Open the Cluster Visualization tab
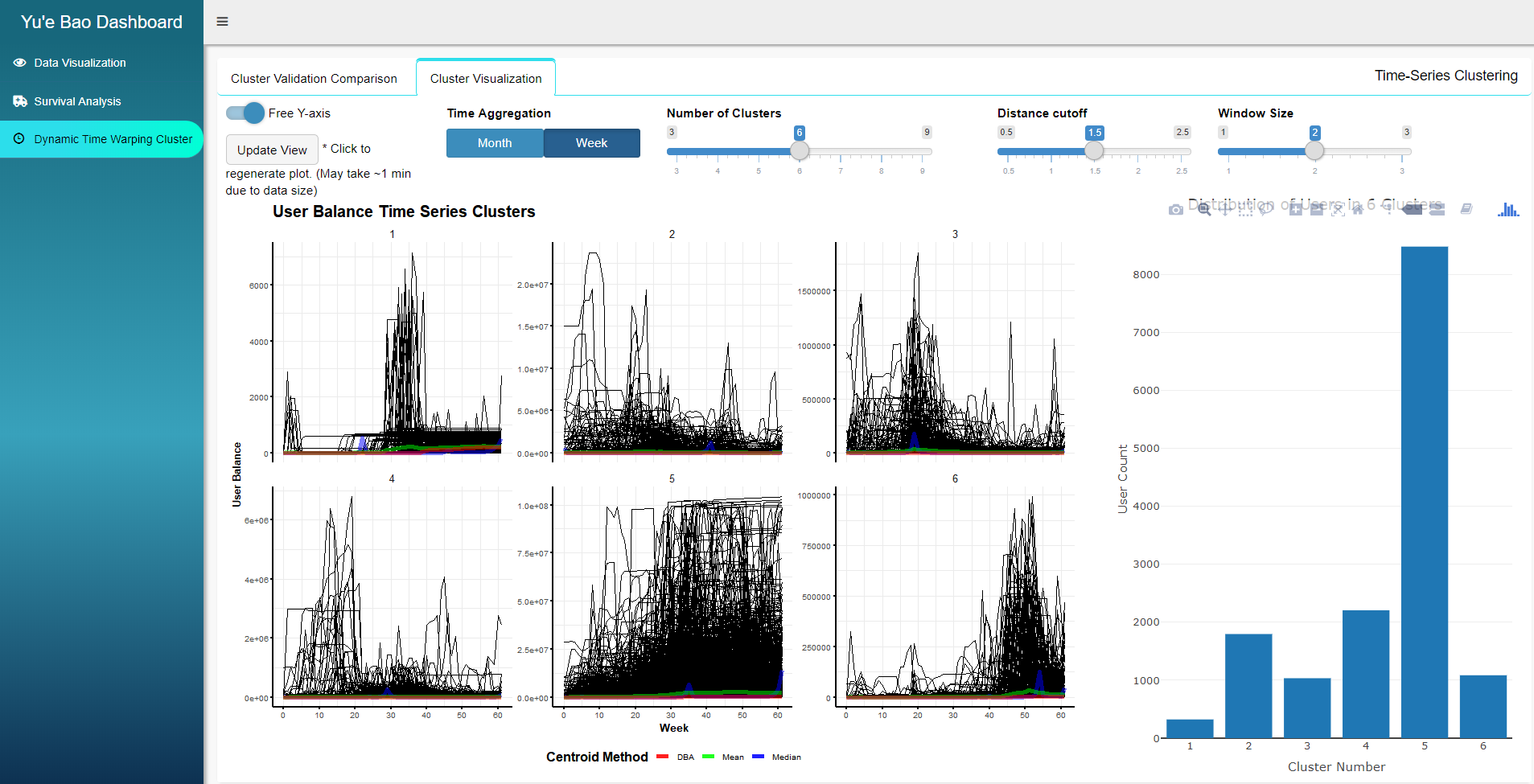Viewport: 1534px width, 784px height. click(486, 79)
